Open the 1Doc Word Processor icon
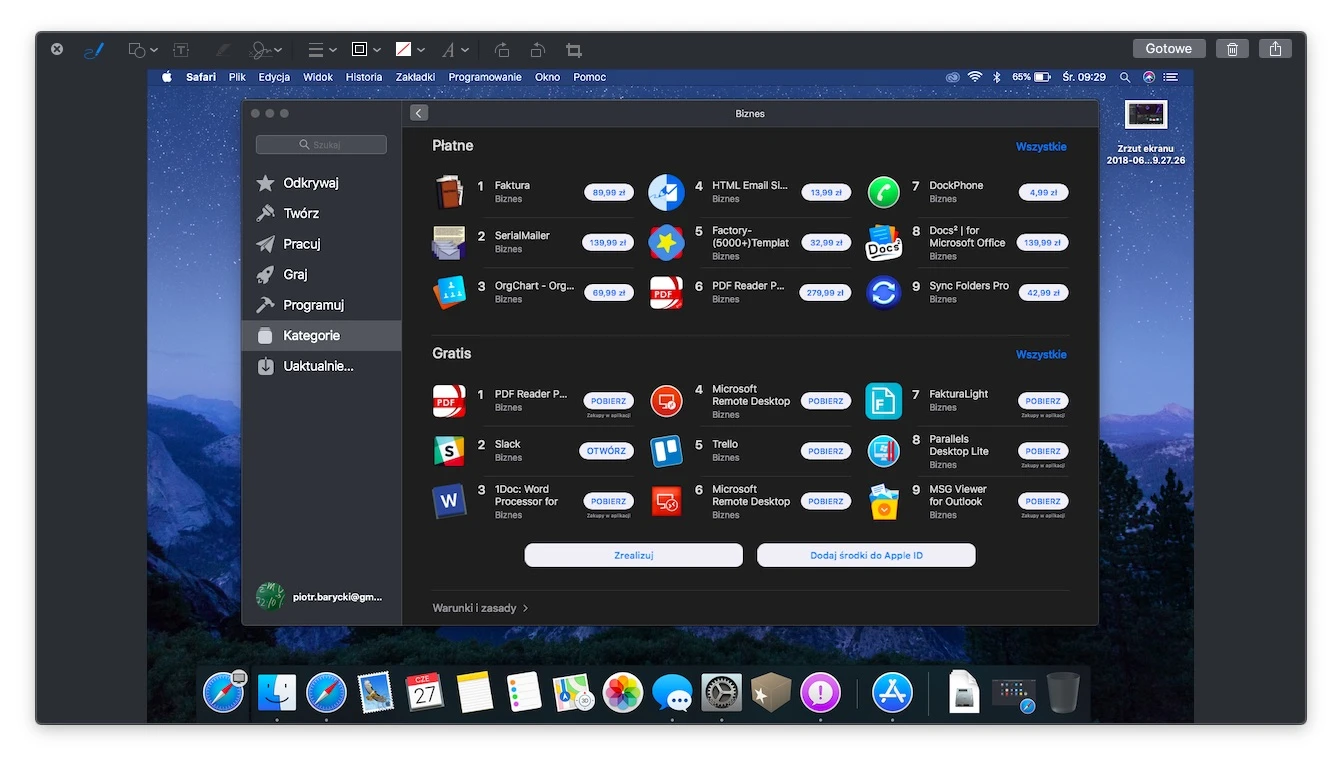The width and height of the screenshot is (1342, 764). pos(449,501)
